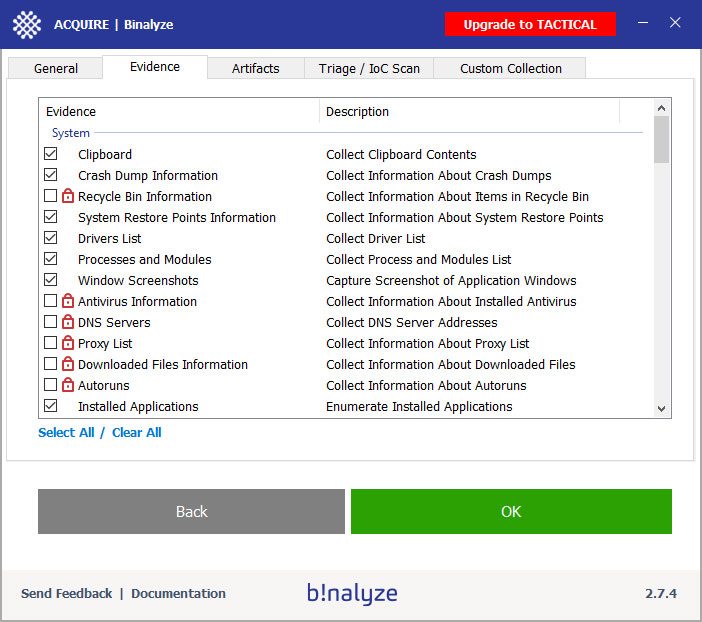Select 'Collect Process and Modules List' text
The height and width of the screenshot is (622, 702).
tap(418, 260)
